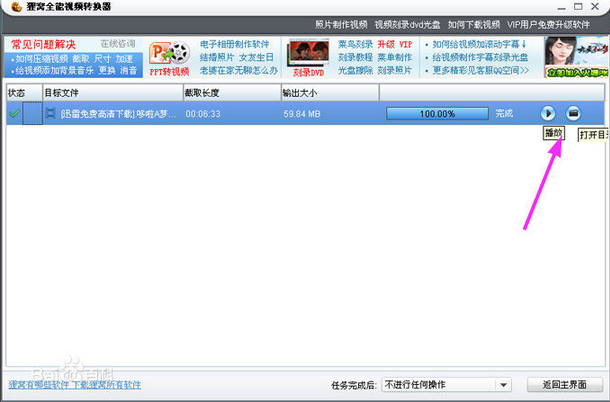Click the app logo in title bar
This screenshot has width=610, height=402.
point(16,7)
